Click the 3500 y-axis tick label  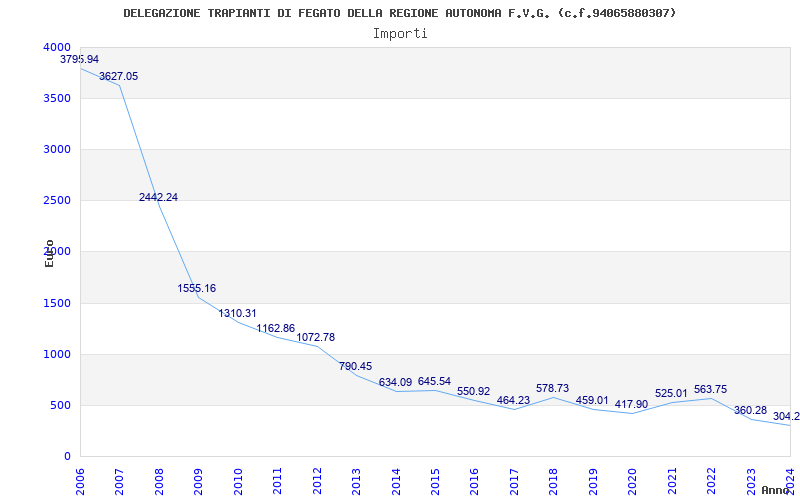click(57, 98)
